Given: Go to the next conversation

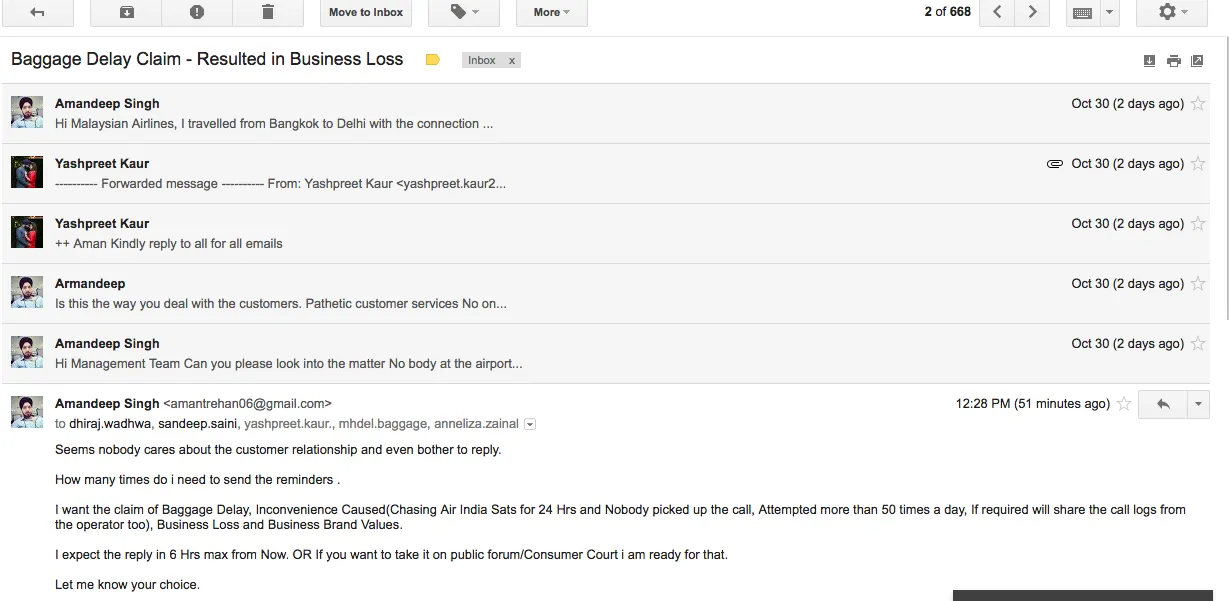Looking at the screenshot, I should tap(1032, 13).
